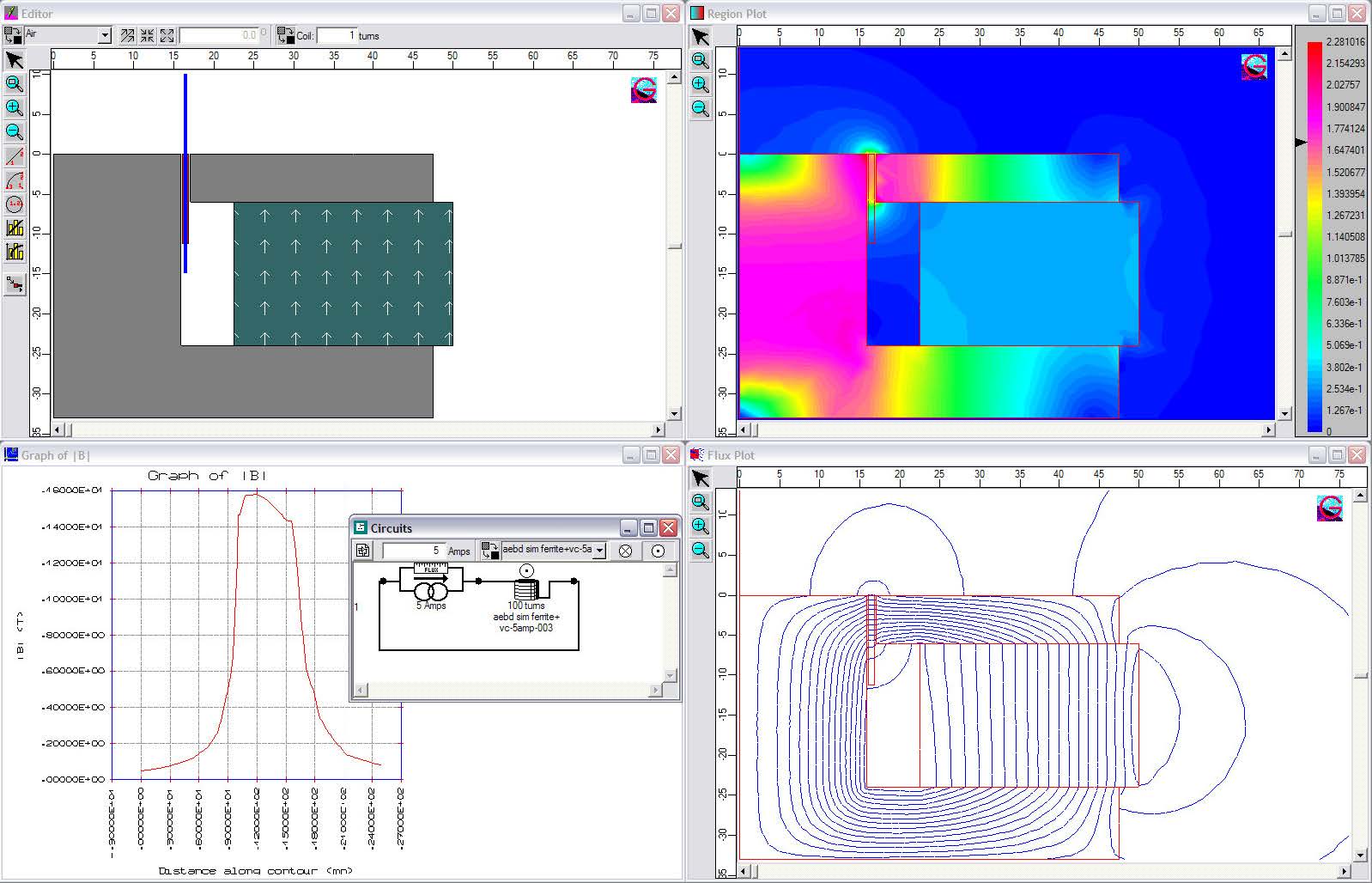Select the straight line drawing tool

pyautogui.click(x=15, y=156)
